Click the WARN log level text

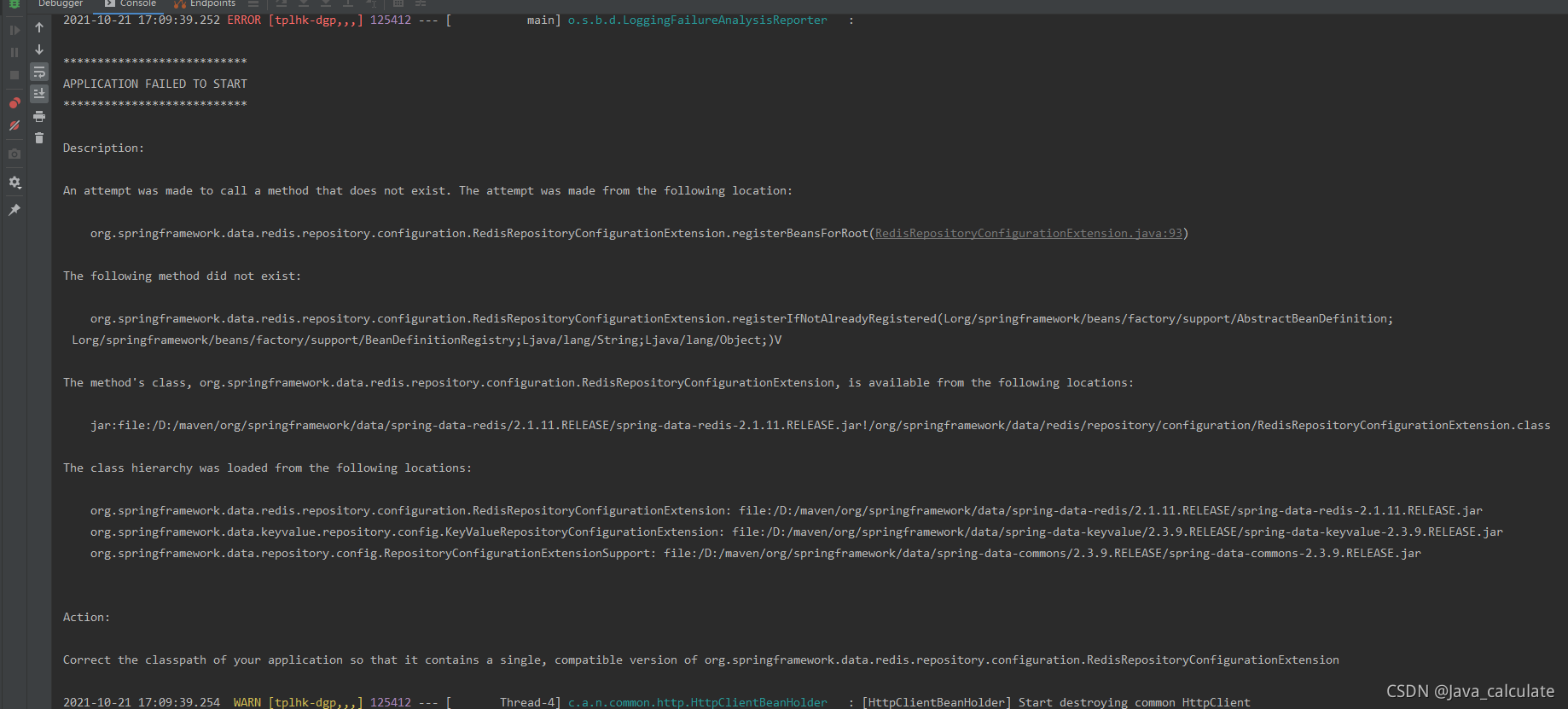[247, 702]
